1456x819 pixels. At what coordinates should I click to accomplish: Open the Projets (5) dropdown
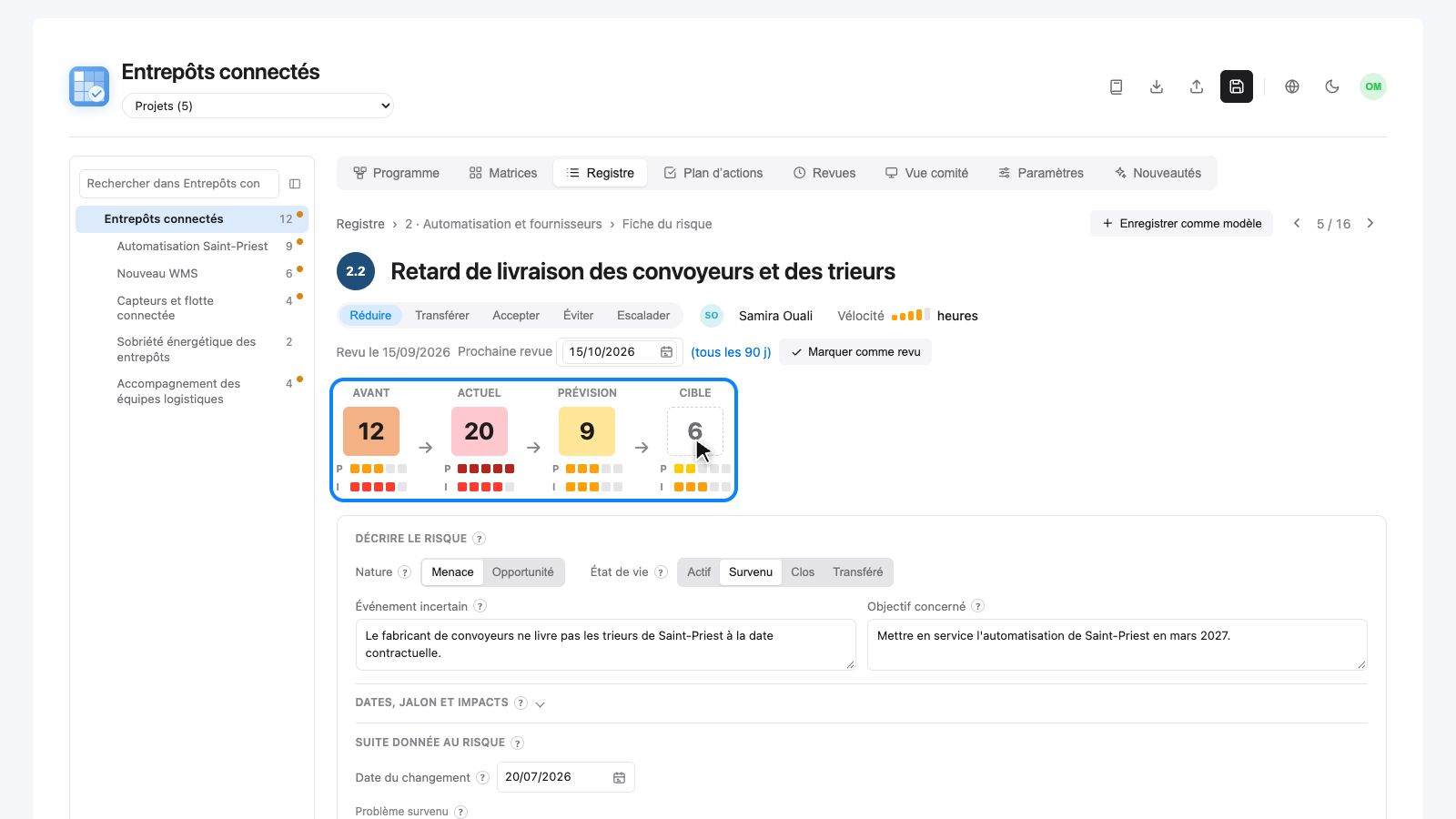pyautogui.click(x=258, y=106)
